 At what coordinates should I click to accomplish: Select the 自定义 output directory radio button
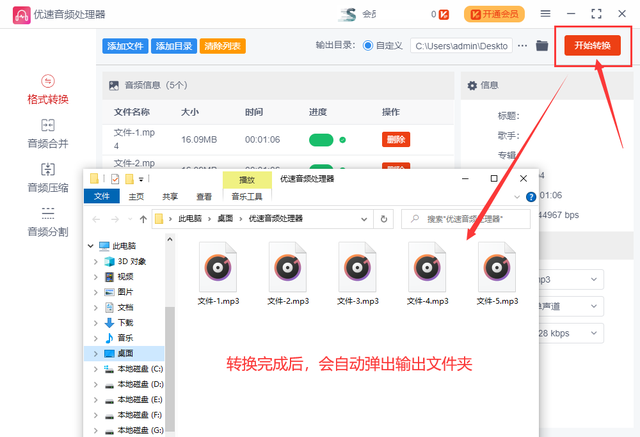point(368,46)
